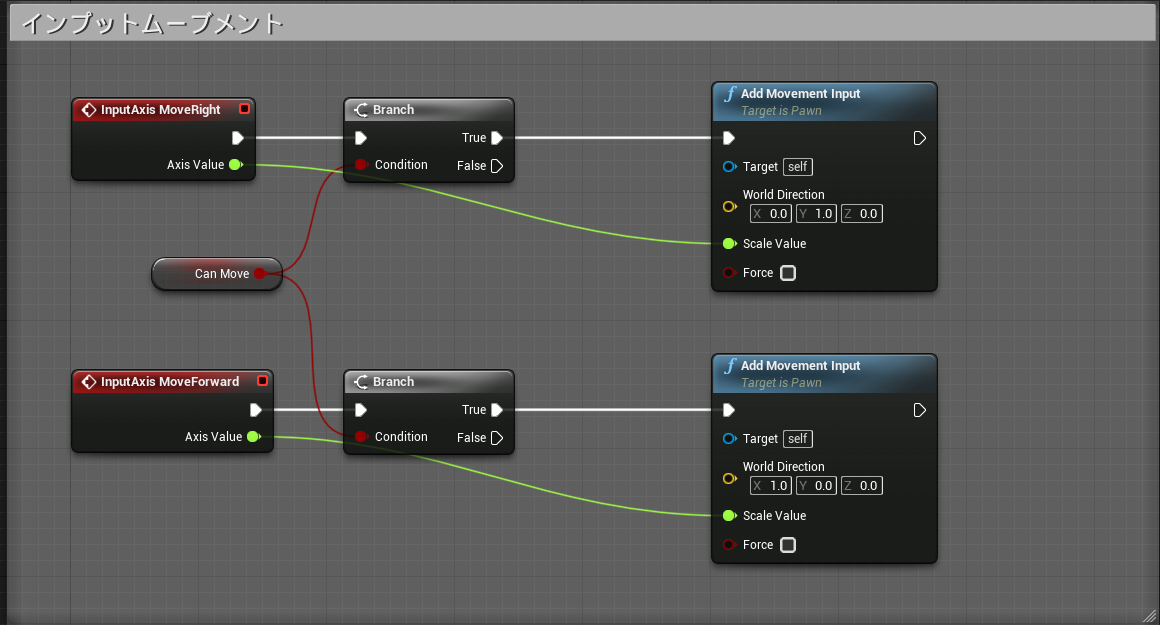1160x625 pixels.
Task: Click lower Add Movement Input World Direction pin
Action: 729,479
